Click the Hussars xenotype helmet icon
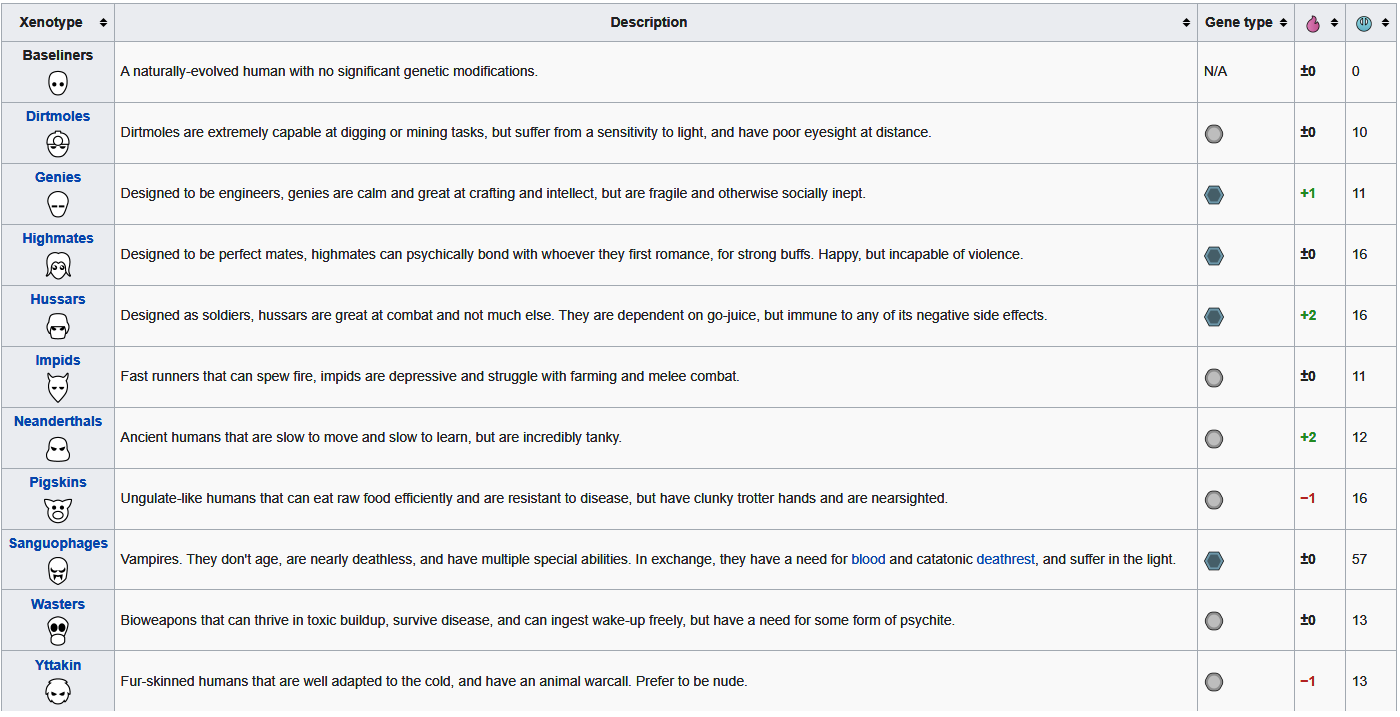This screenshot has width=1400, height=717. (x=58, y=327)
